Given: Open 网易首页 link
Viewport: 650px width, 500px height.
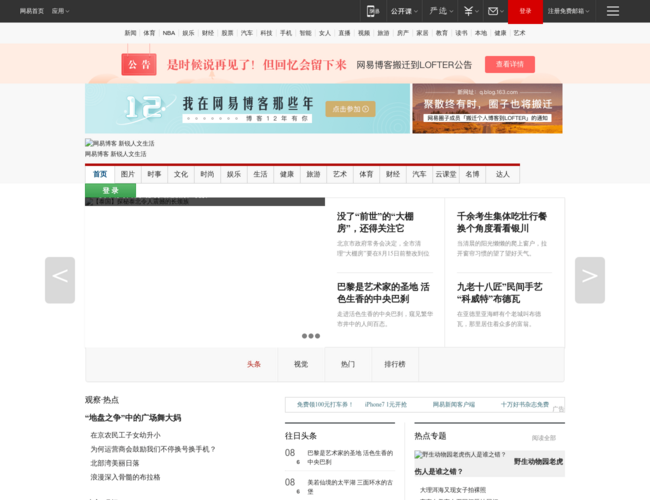Looking at the screenshot, I should coord(32,11).
